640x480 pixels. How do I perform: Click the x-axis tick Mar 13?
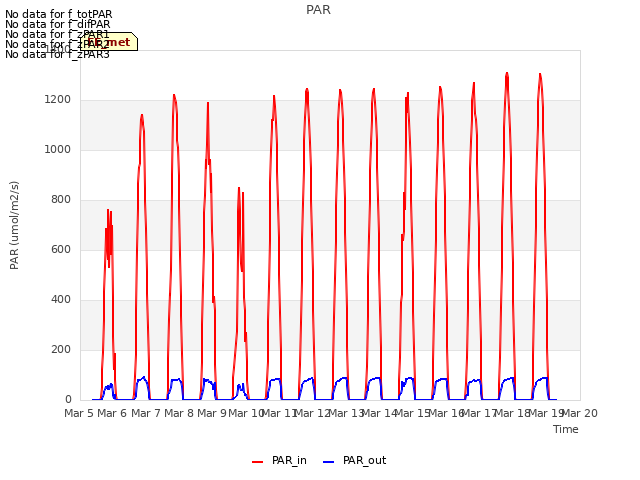coord(346,413)
